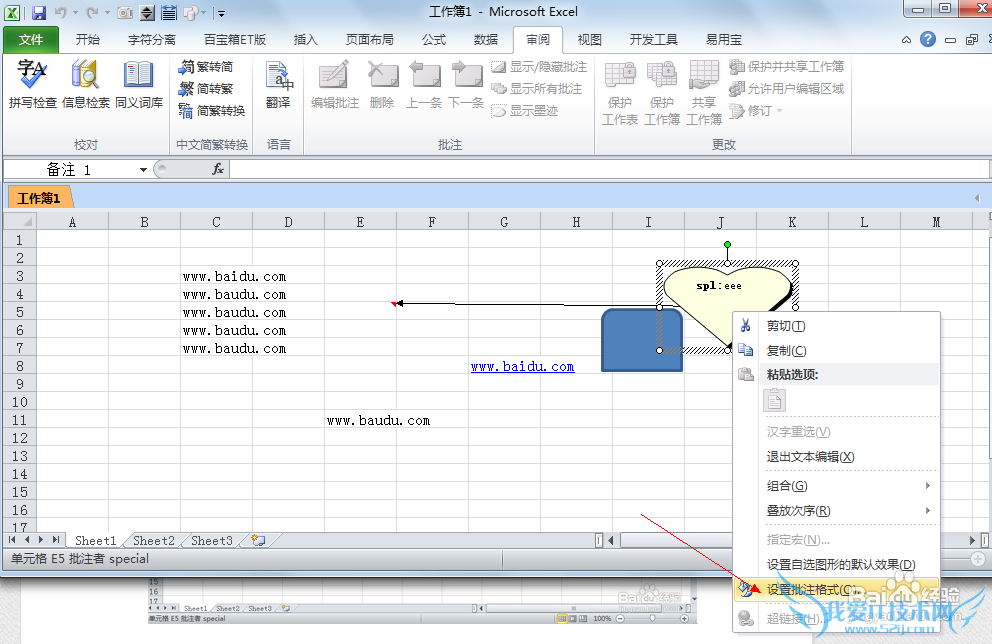
Task: Save the workbook from quick access toolbar
Action: [x=39, y=12]
